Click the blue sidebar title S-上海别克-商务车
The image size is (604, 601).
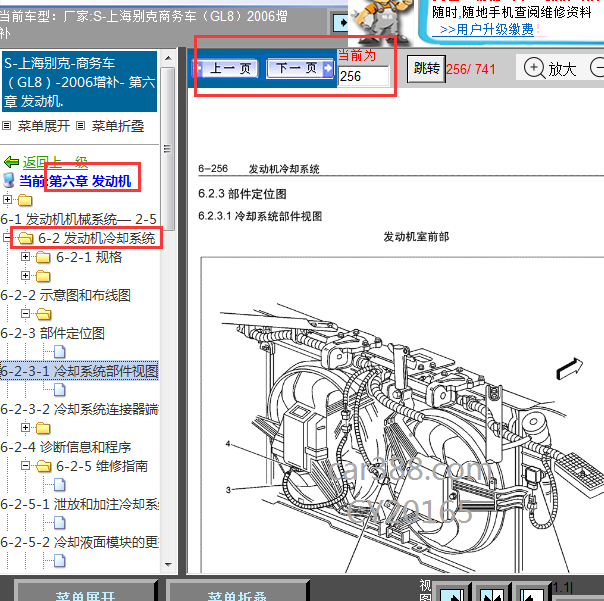80,82
